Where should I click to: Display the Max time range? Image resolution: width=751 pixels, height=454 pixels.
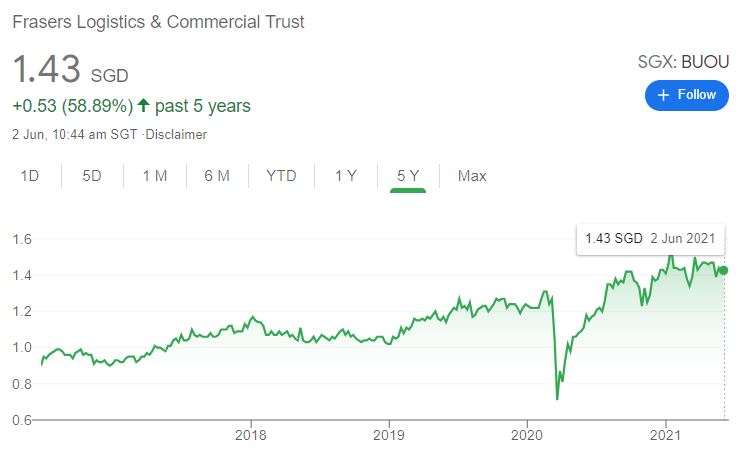[x=472, y=176]
